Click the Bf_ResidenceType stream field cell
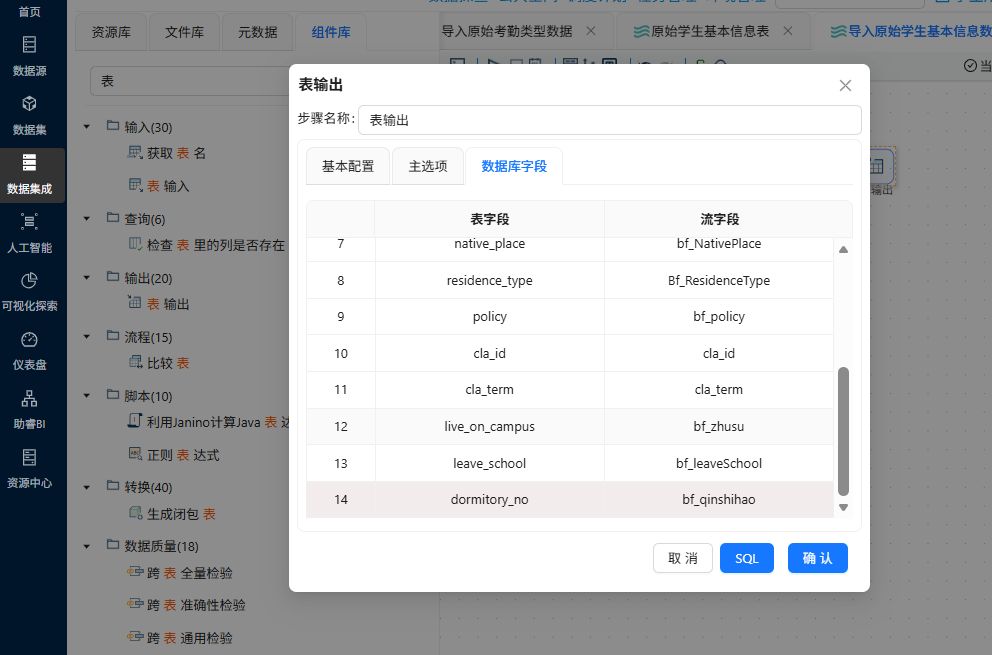This screenshot has width=992, height=655. (x=719, y=280)
